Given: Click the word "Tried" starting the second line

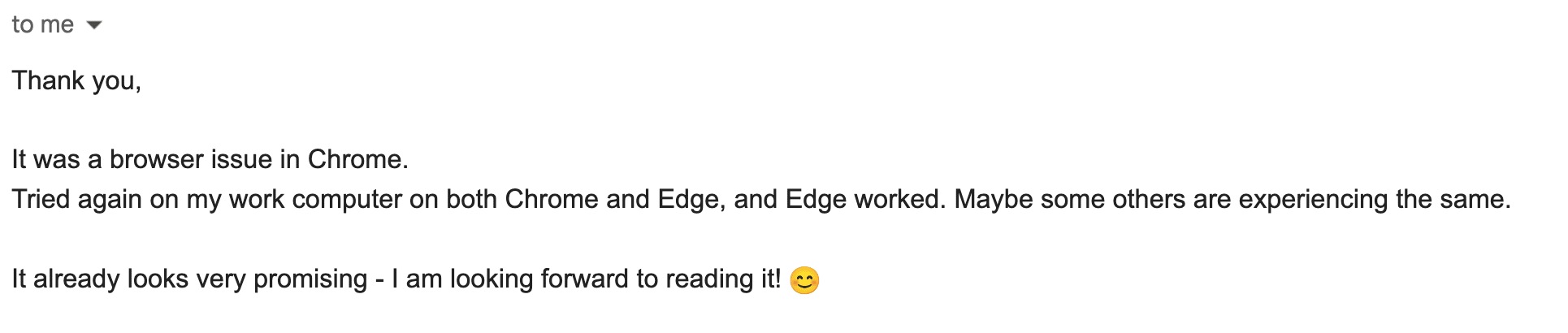Looking at the screenshot, I should coord(41,199).
